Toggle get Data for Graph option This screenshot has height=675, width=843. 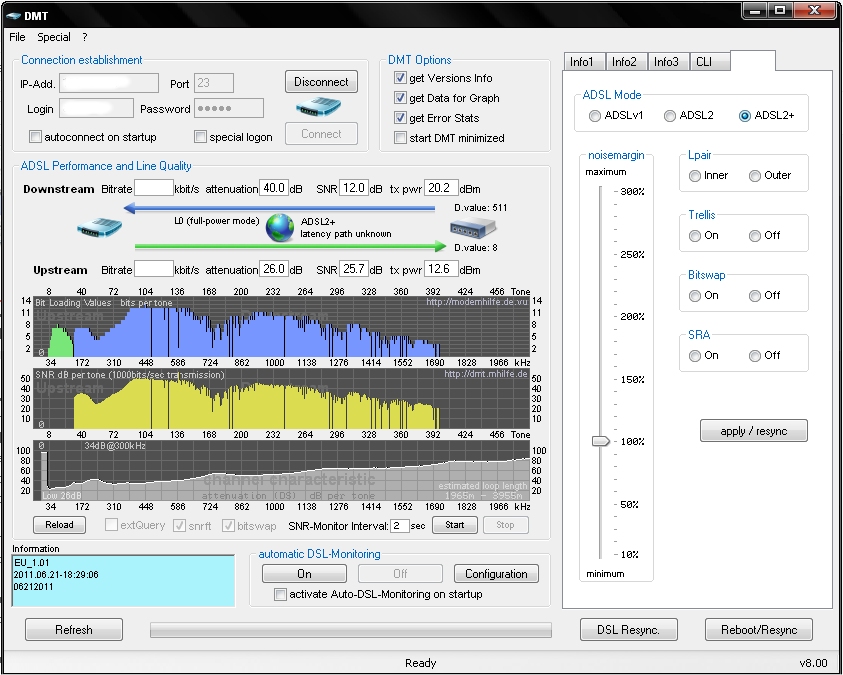pos(400,97)
